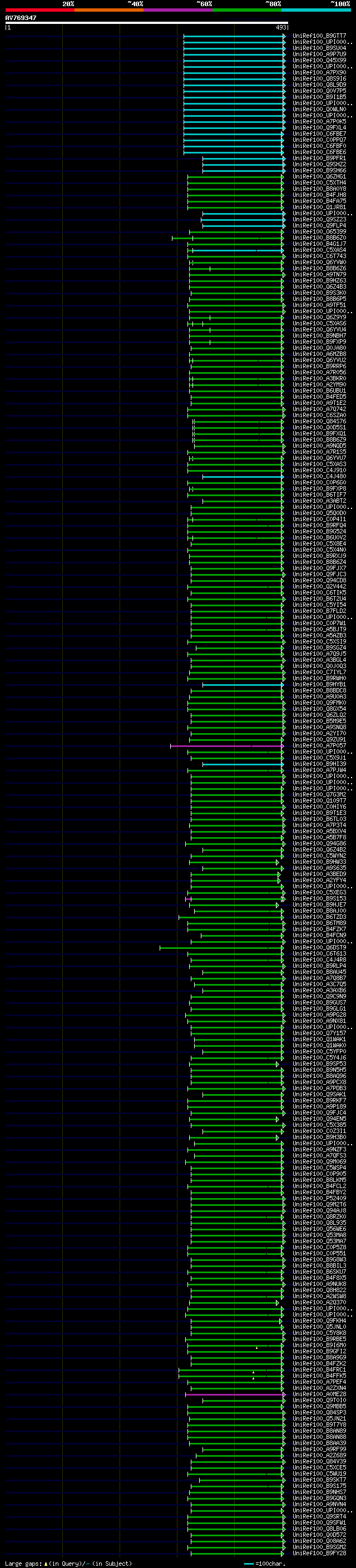356x1568 pixels.
Task: Click the UniRef100_C0HIY6 label
Action: point(319,807)
